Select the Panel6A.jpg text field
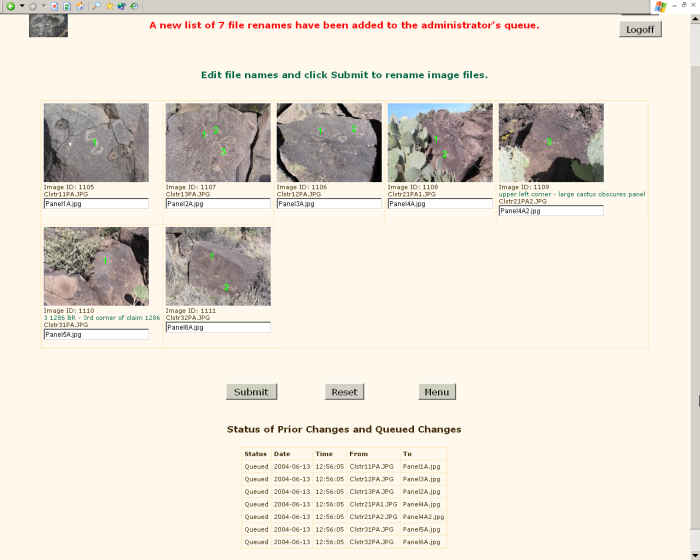 pos(218,327)
